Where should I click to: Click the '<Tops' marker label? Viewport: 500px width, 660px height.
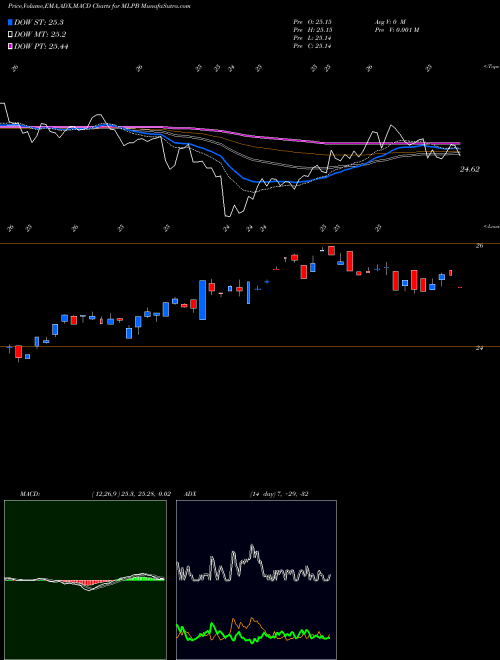[x=491, y=67]
